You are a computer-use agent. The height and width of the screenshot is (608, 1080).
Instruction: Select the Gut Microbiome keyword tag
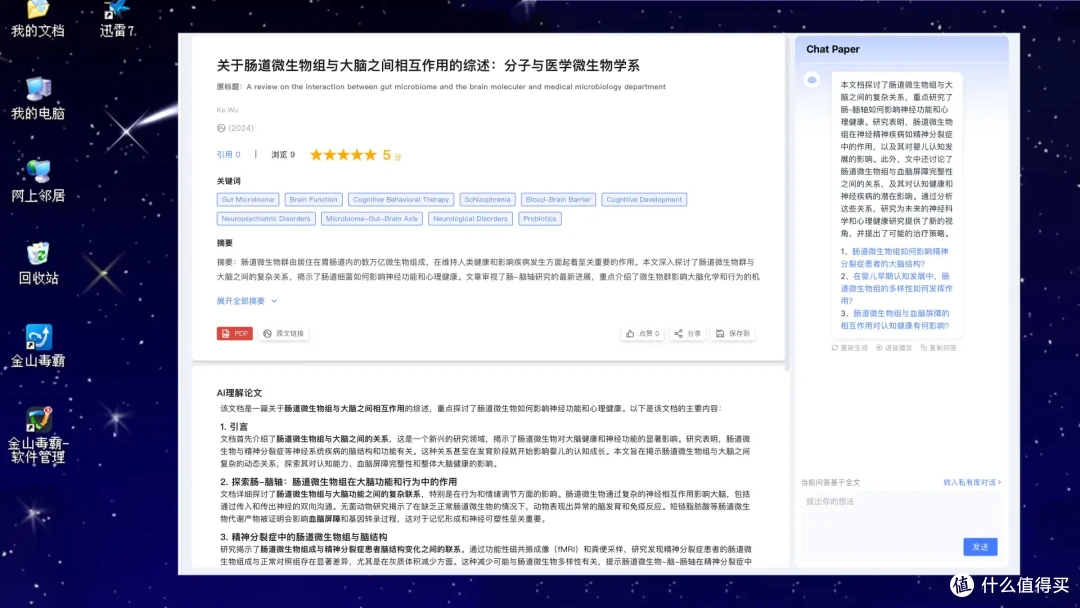tap(248, 200)
